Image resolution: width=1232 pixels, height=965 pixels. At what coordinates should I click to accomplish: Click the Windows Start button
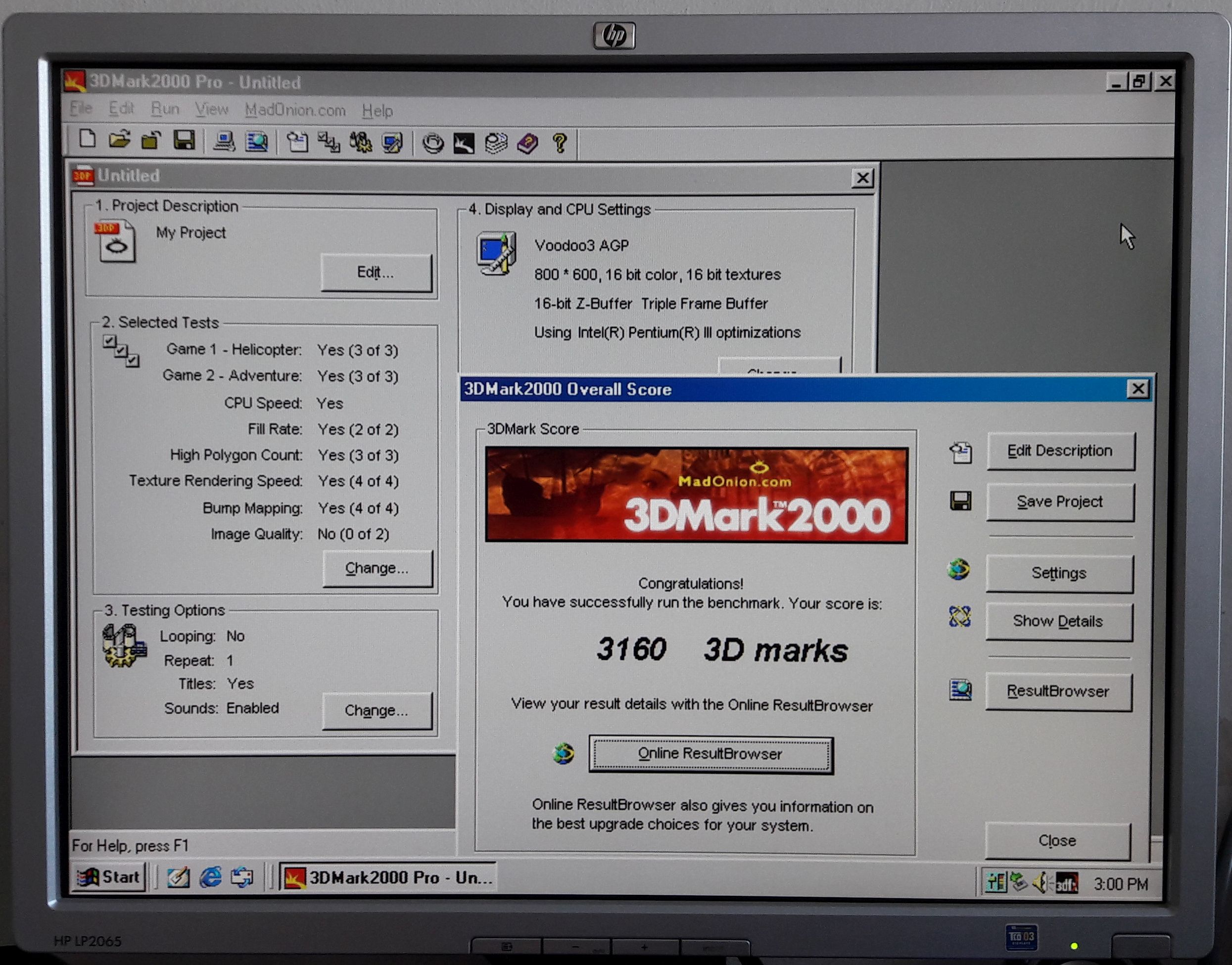pyautogui.click(x=108, y=877)
